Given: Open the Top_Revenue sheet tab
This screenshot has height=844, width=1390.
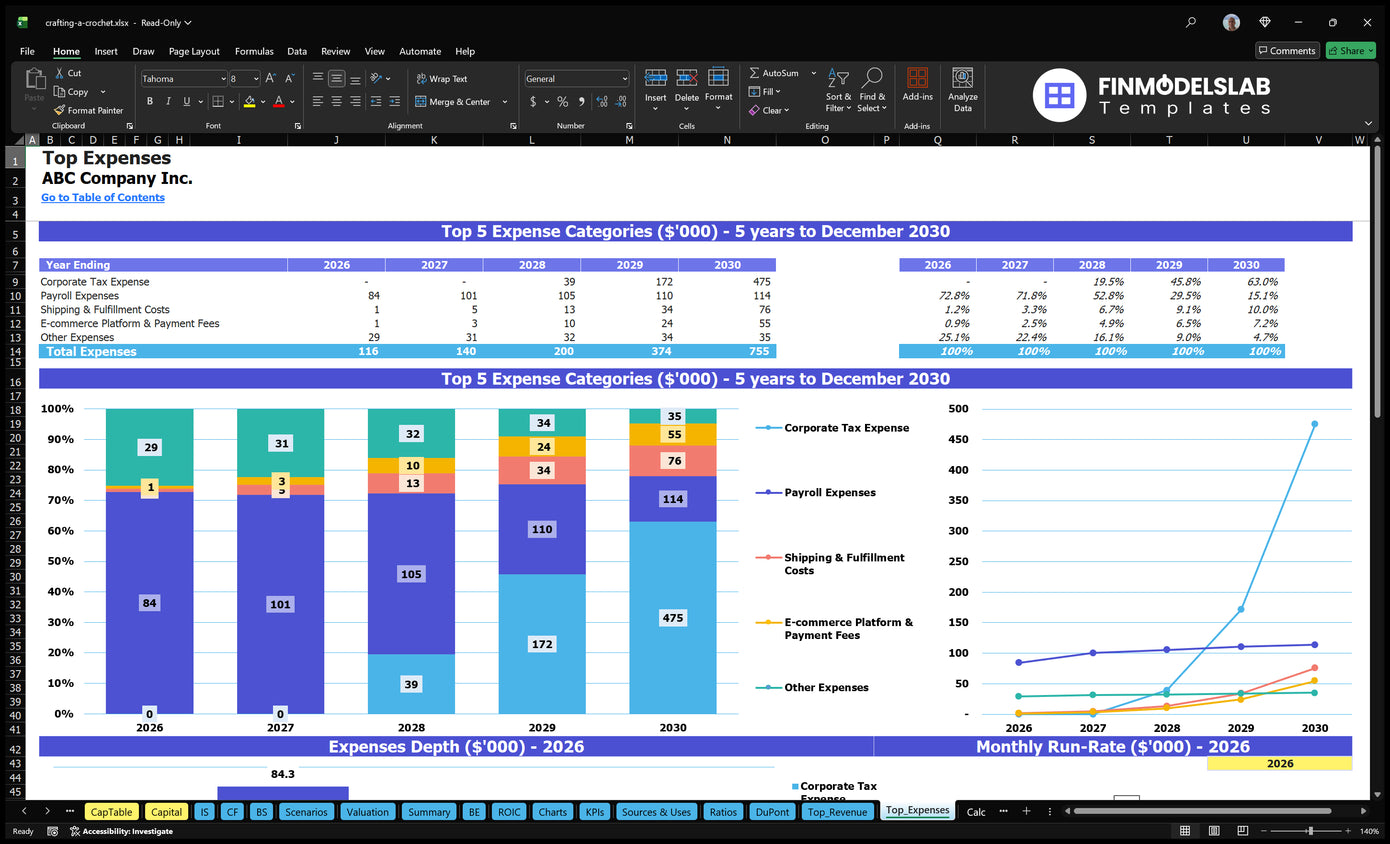Looking at the screenshot, I should coord(838,811).
